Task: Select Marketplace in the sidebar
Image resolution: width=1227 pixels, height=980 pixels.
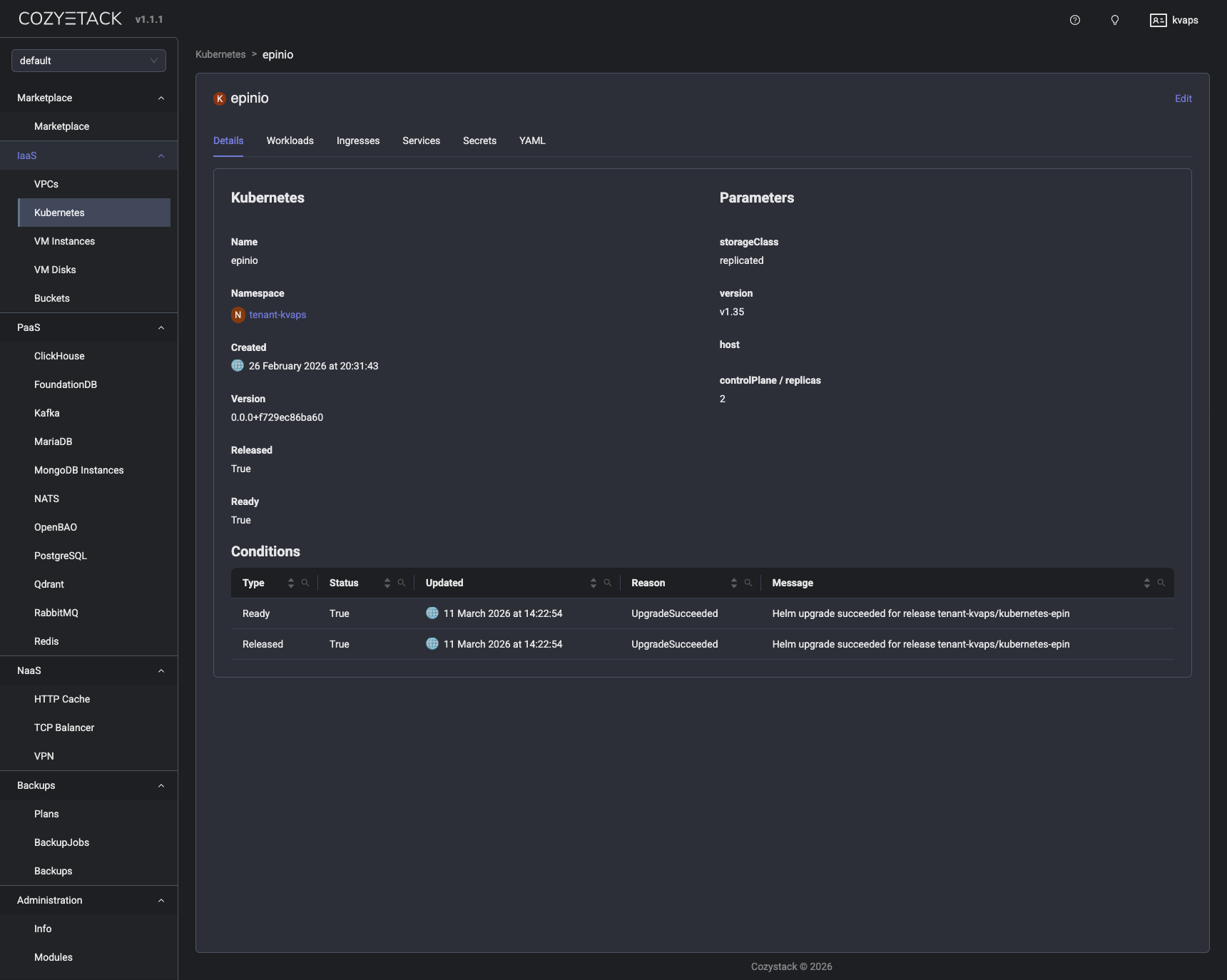Action: coord(61,126)
